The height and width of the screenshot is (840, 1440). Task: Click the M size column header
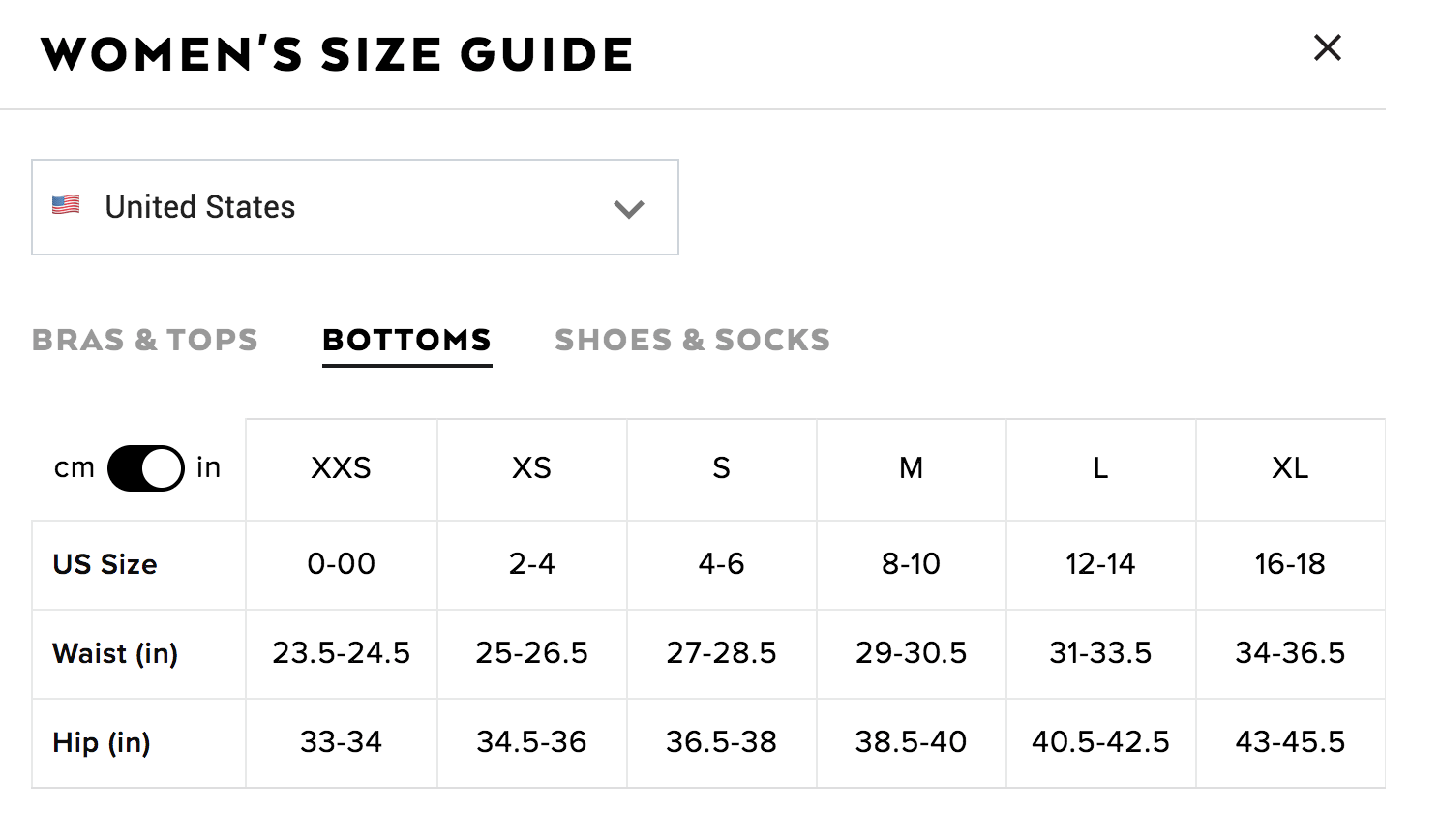coord(912,469)
